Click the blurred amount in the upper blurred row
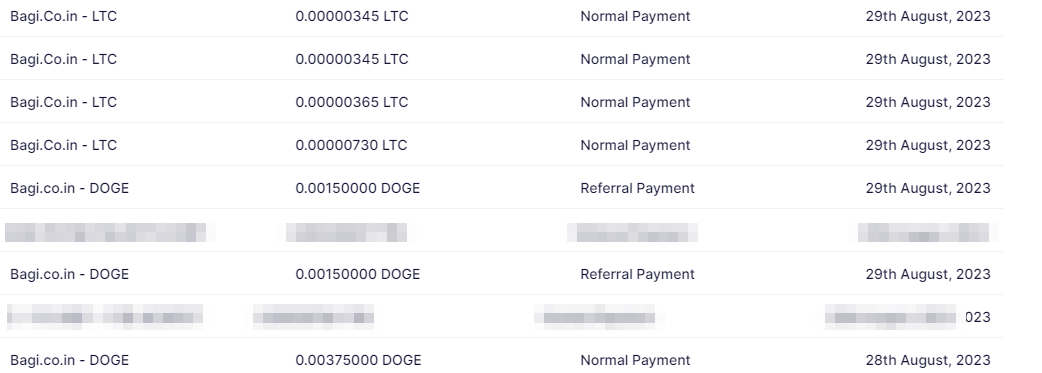The height and width of the screenshot is (373, 1042). (346, 232)
